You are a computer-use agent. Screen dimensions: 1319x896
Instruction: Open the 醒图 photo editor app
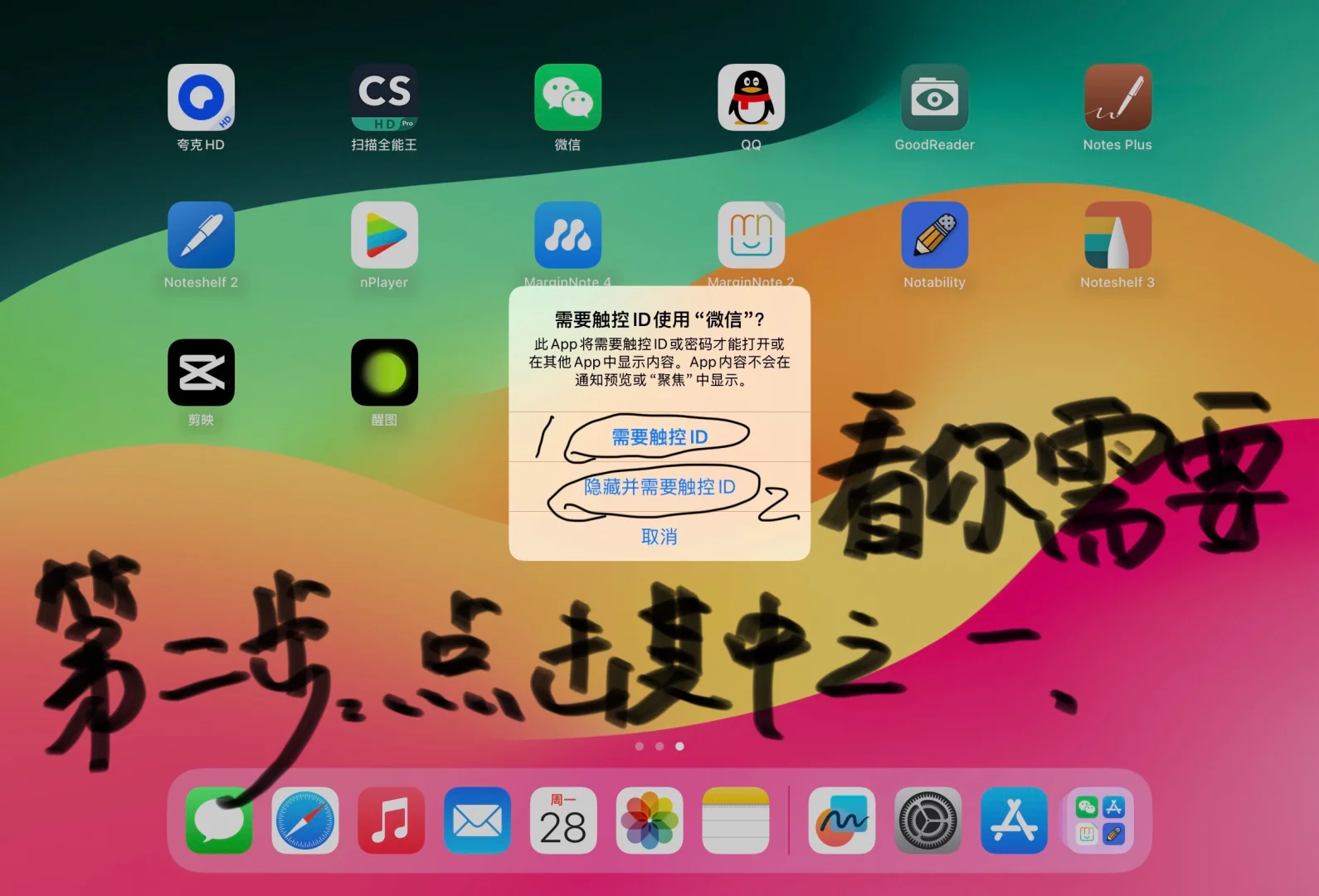(384, 373)
